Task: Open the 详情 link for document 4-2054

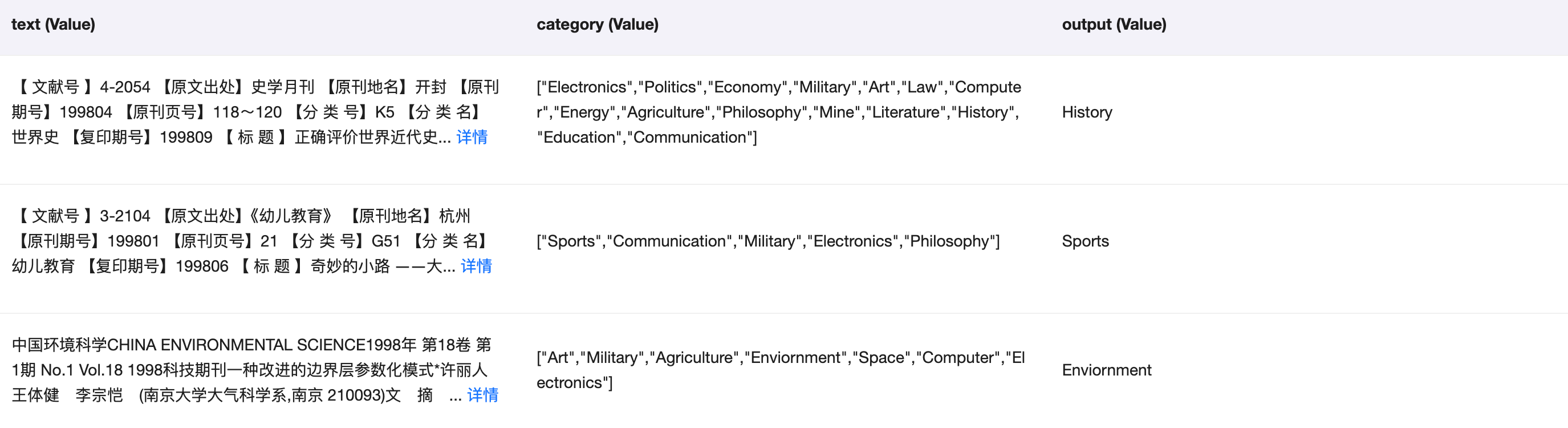Action: coord(471,137)
